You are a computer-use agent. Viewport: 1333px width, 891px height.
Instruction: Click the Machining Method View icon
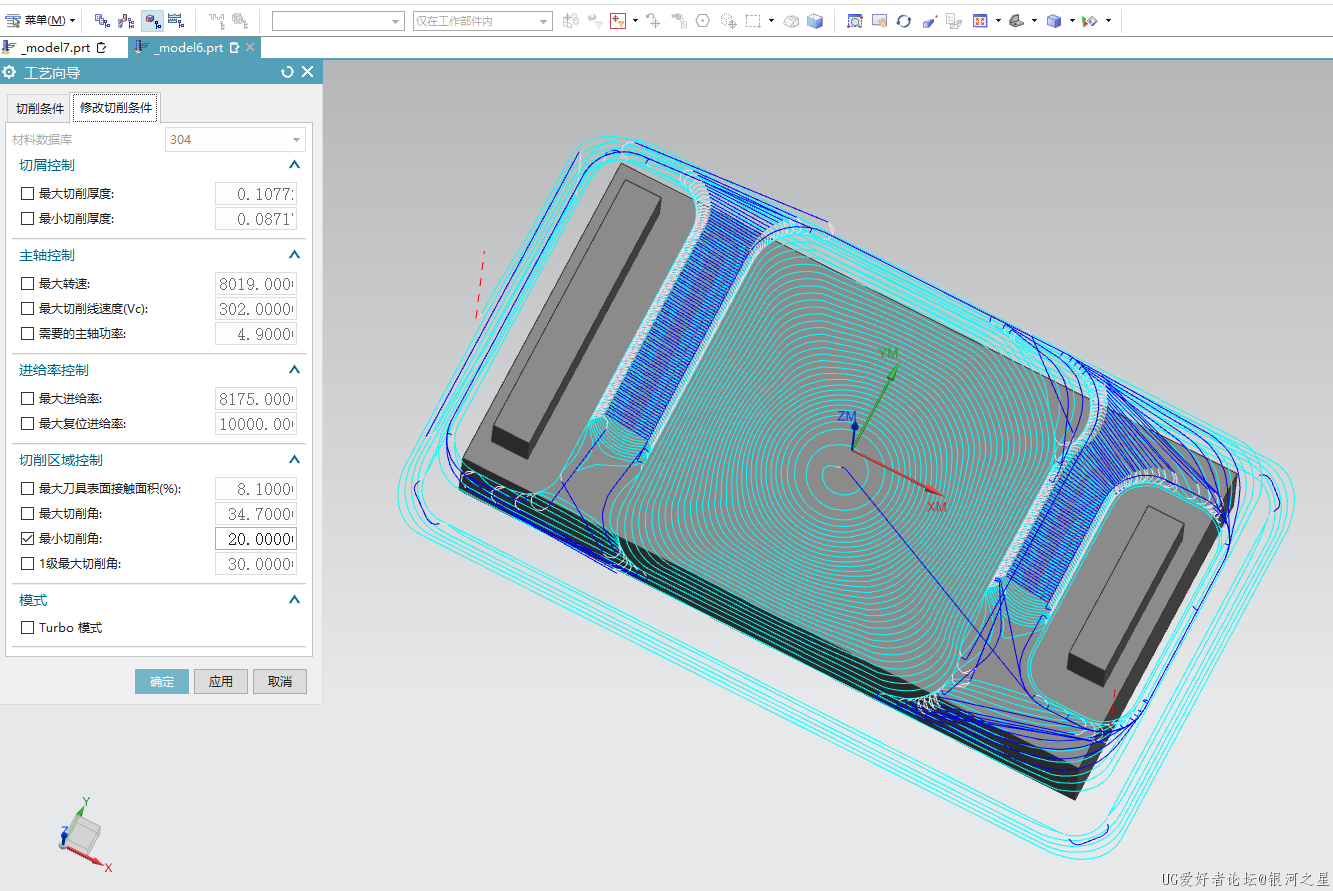(x=176, y=20)
